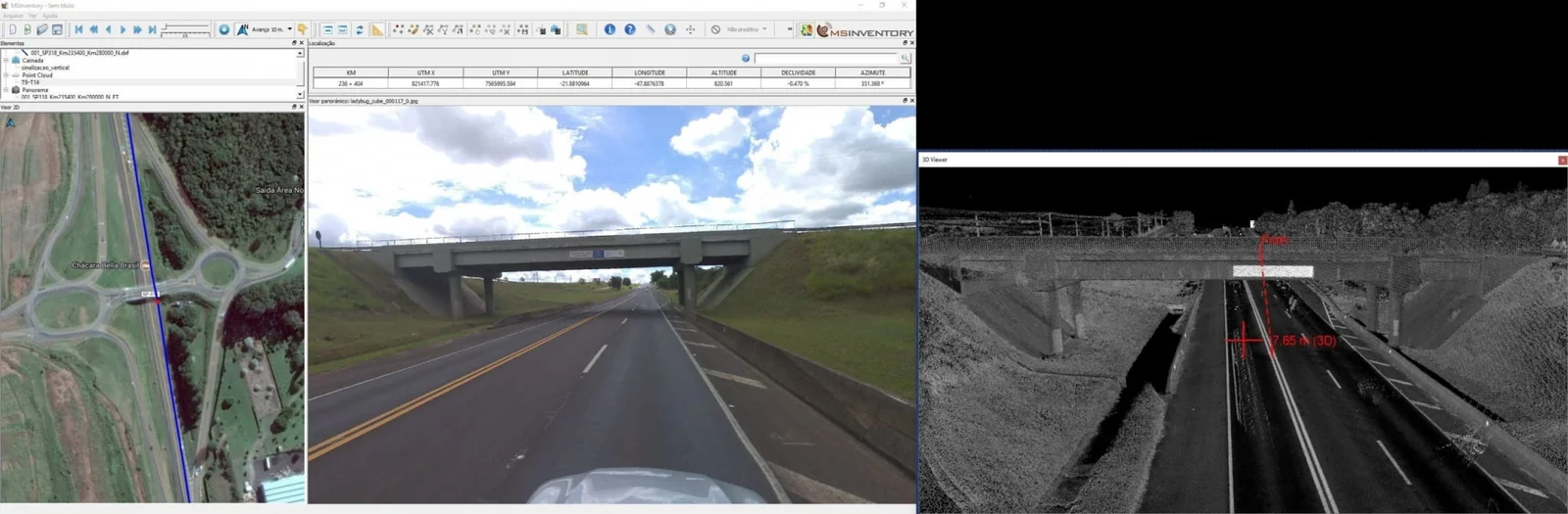This screenshot has height=514, width=1568.
Task: Select the yellow ruler measurement tool
Action: tap(377, 29)
